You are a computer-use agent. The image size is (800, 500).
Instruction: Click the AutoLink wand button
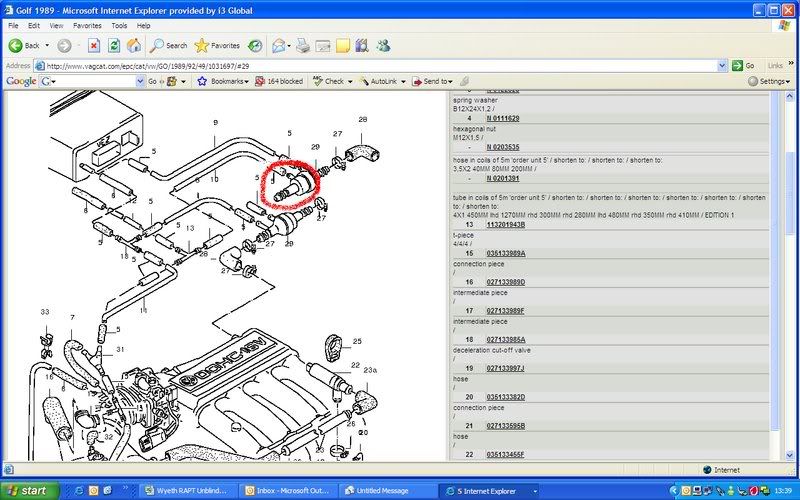[x=379, y=81]
